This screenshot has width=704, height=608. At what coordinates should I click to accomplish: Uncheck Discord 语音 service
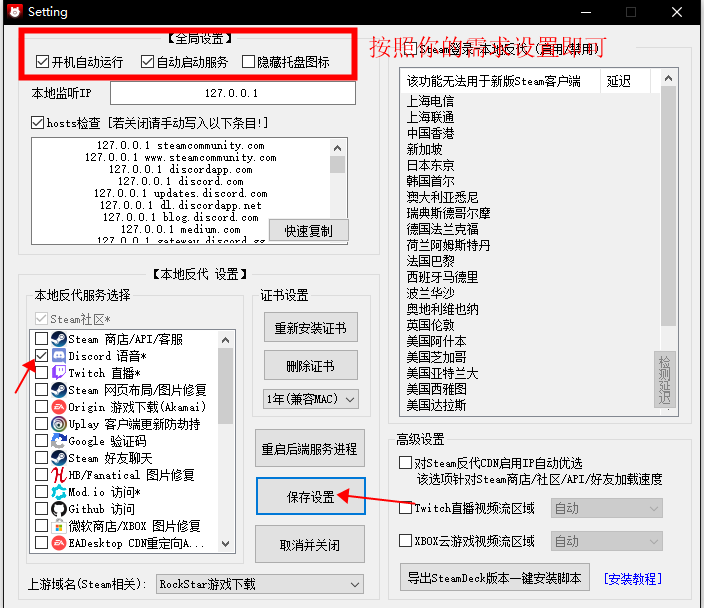[41, 356]
